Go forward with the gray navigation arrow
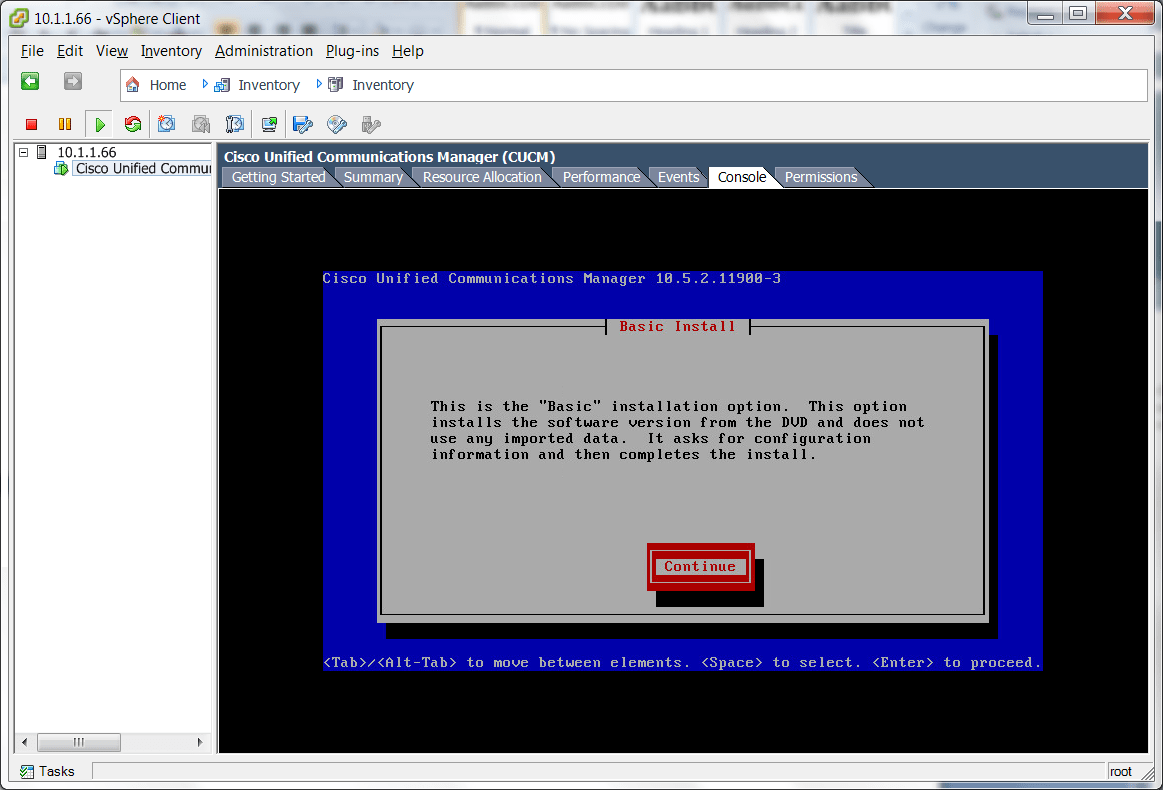This screenshot has width=1163, height=790. [73, 81]
